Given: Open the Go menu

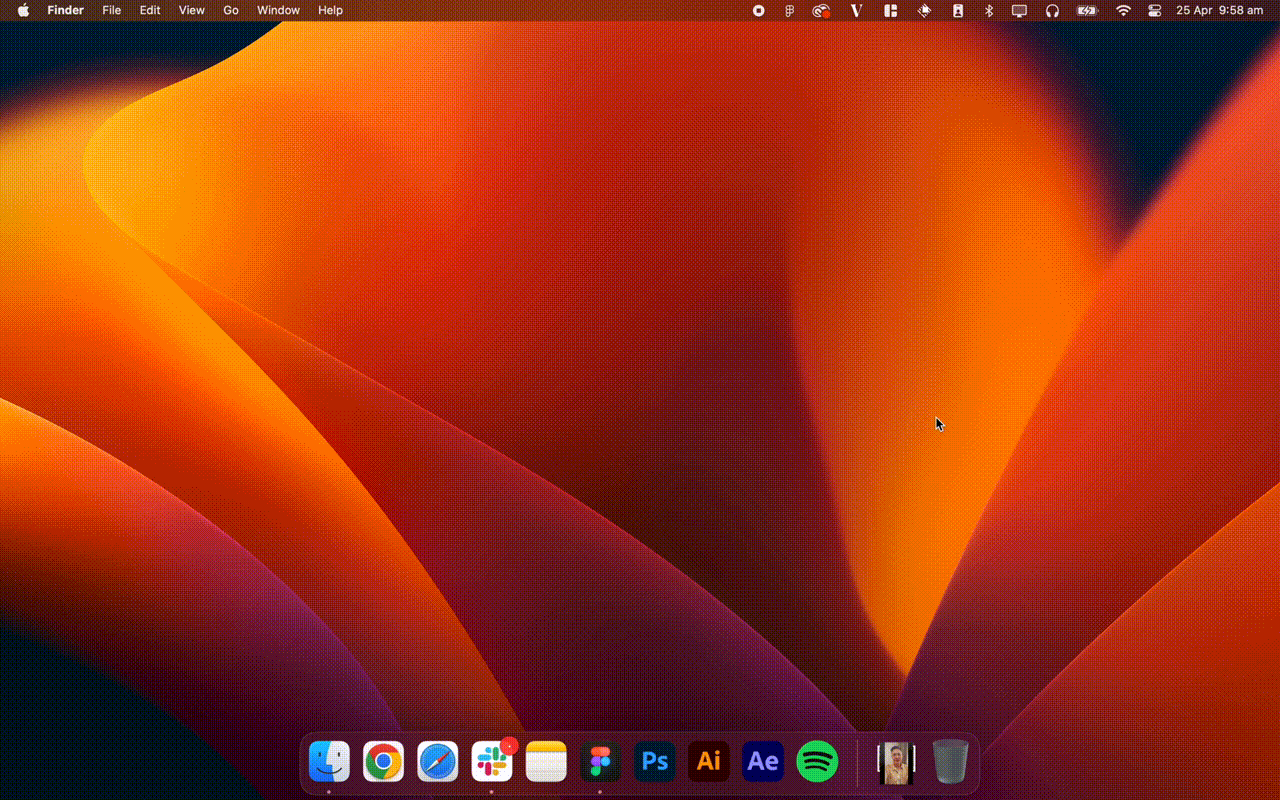Looking at the screenshot, I should click(x=231, y=10).
